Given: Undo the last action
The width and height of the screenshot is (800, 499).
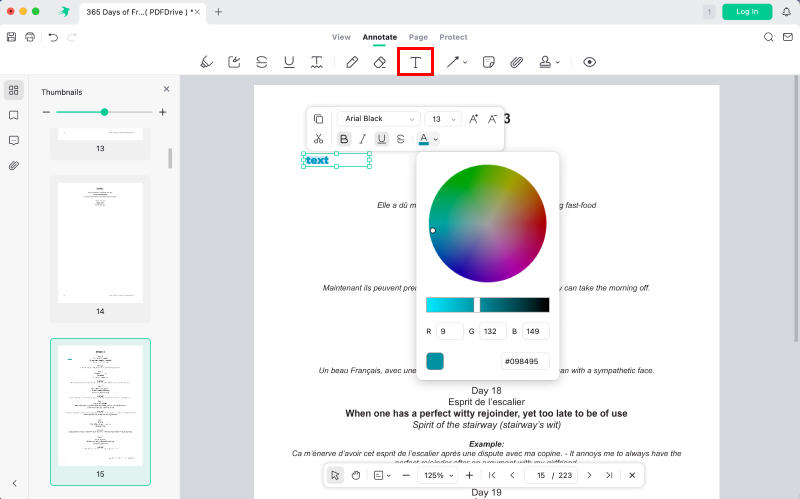Looking at the screenshot, I should [53, 37].
